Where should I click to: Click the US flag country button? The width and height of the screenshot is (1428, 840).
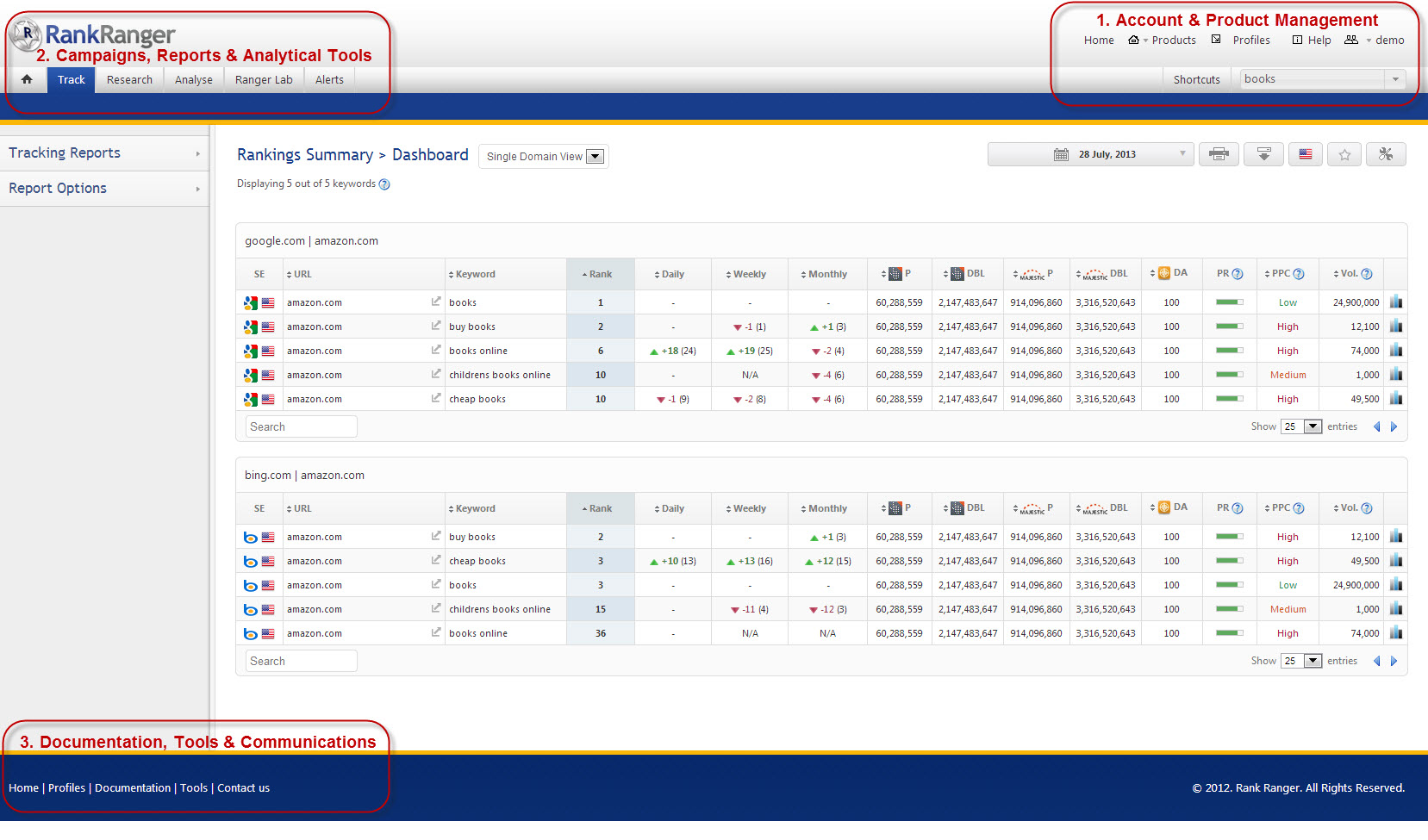[1305, 154]
